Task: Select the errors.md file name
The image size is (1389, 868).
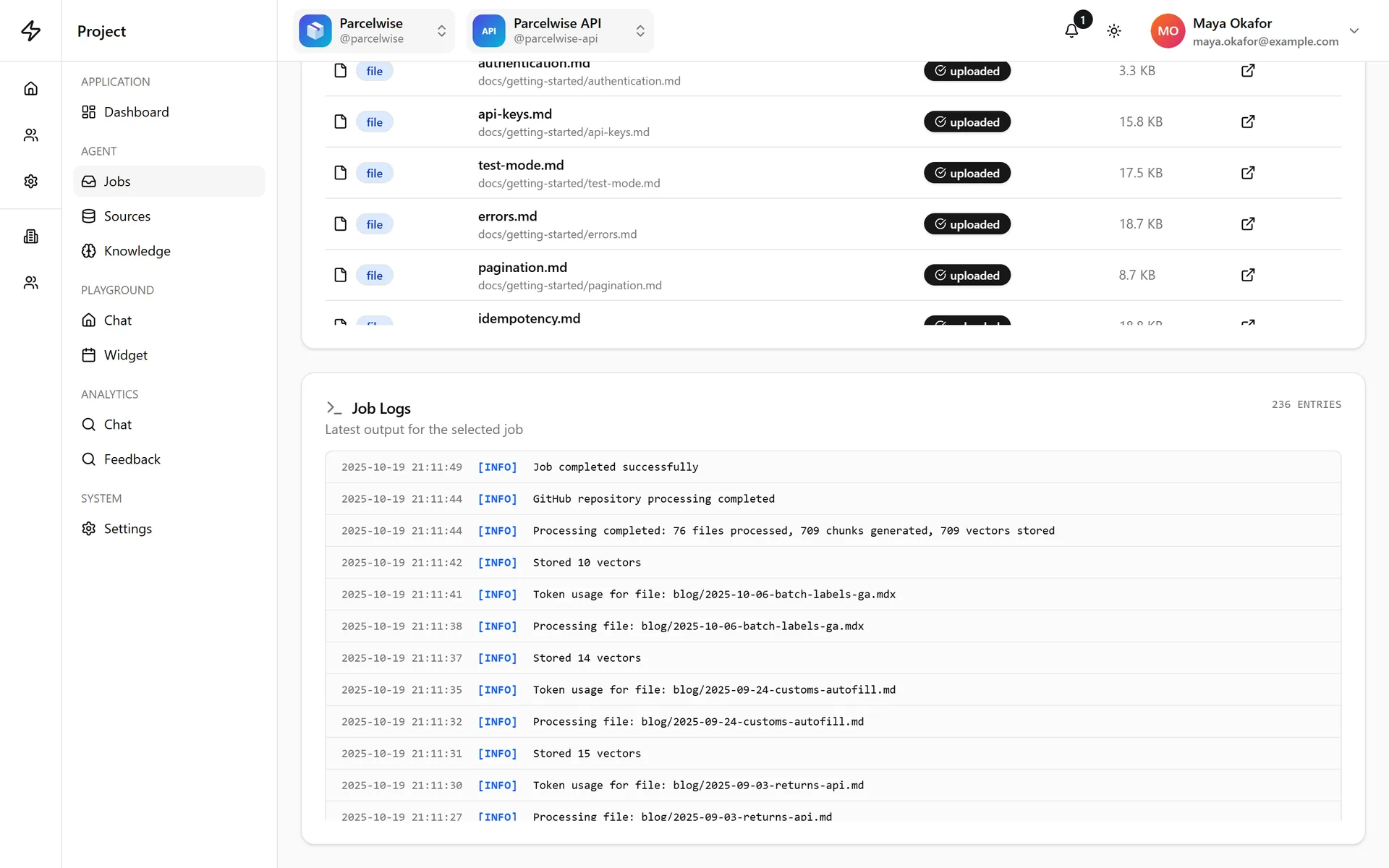Action: (x=507, y=216)
